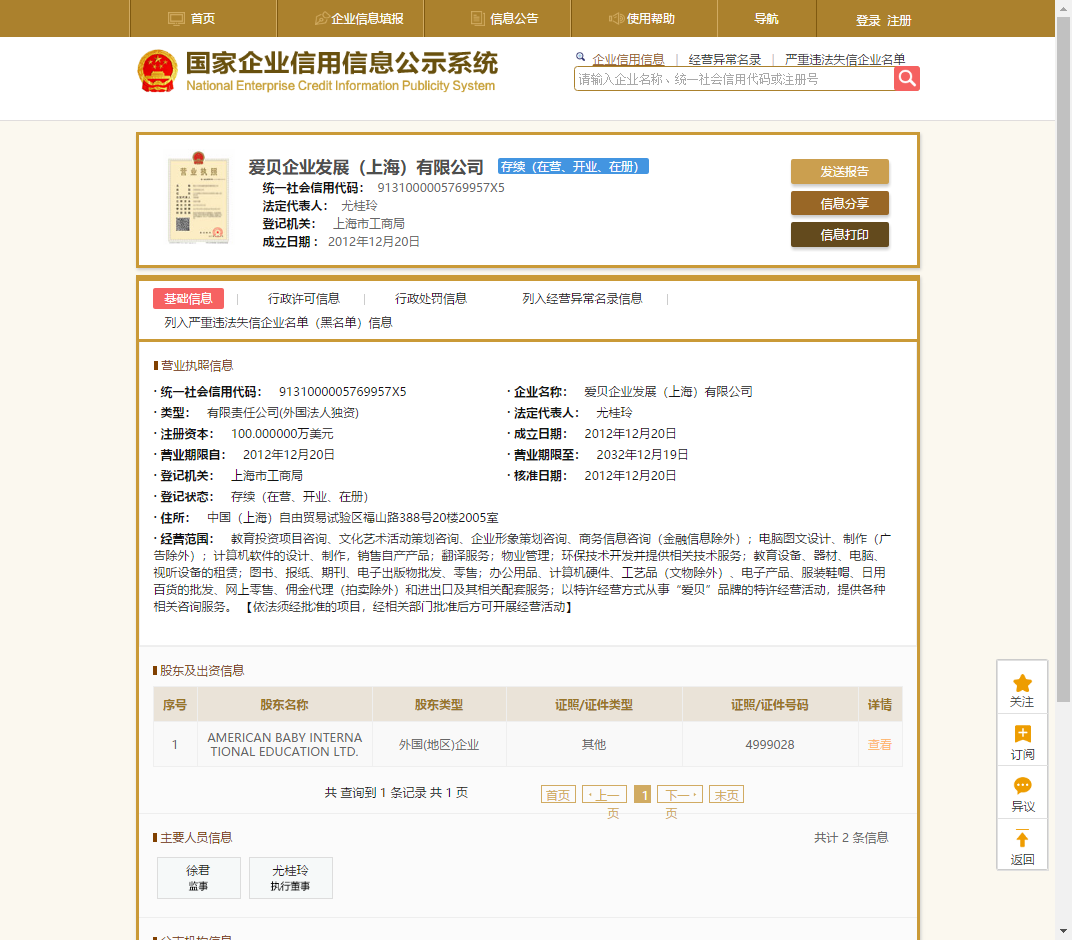
Task: Click 查看 details link for shareholder
Action: click(879, 745)
